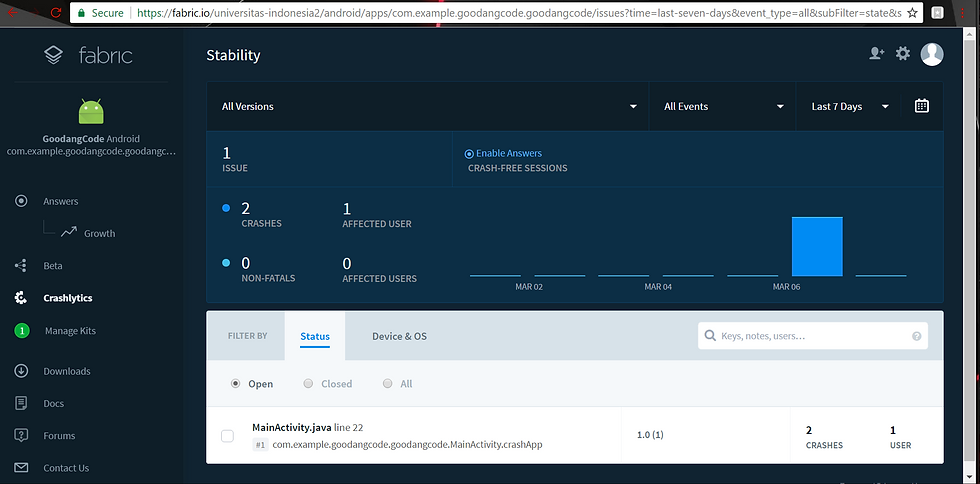Bookmark page with the star icon
The width and height of the screenshot is (980, 484).
(x=912, y=13)
